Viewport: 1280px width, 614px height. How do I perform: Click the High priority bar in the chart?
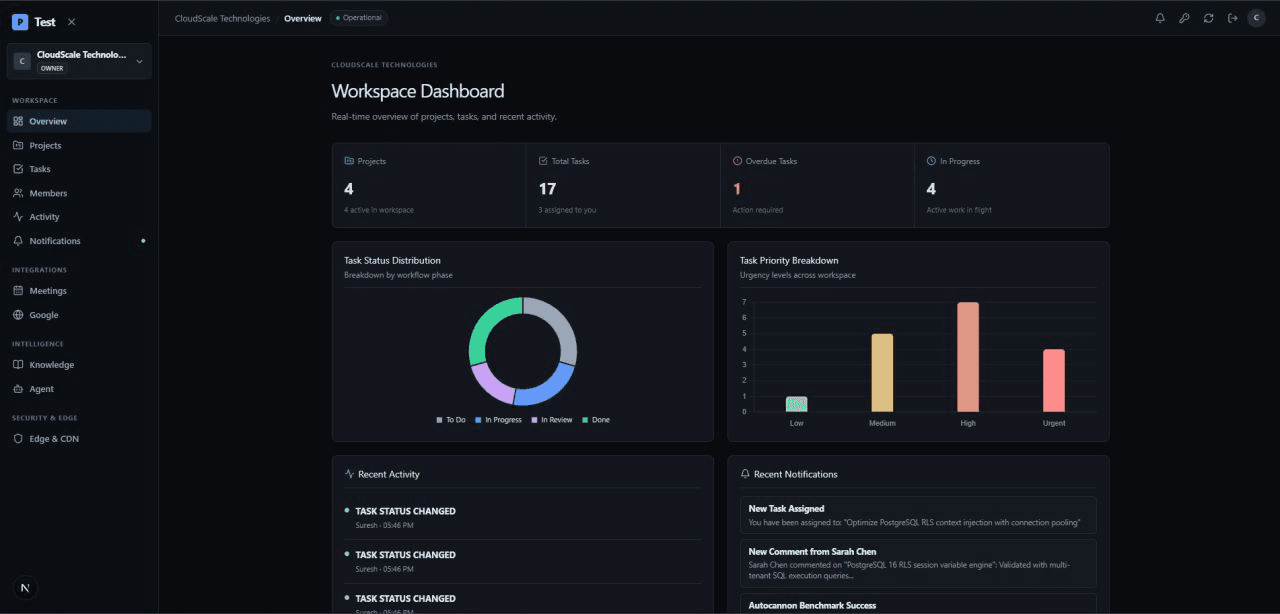click(x=968, y=357)
